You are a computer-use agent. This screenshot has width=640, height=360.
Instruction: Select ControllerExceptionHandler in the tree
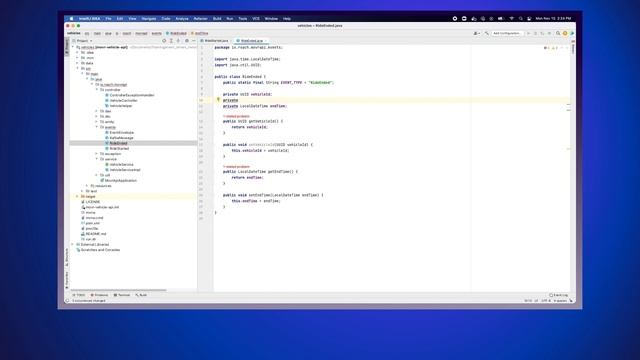click(132, 95)
